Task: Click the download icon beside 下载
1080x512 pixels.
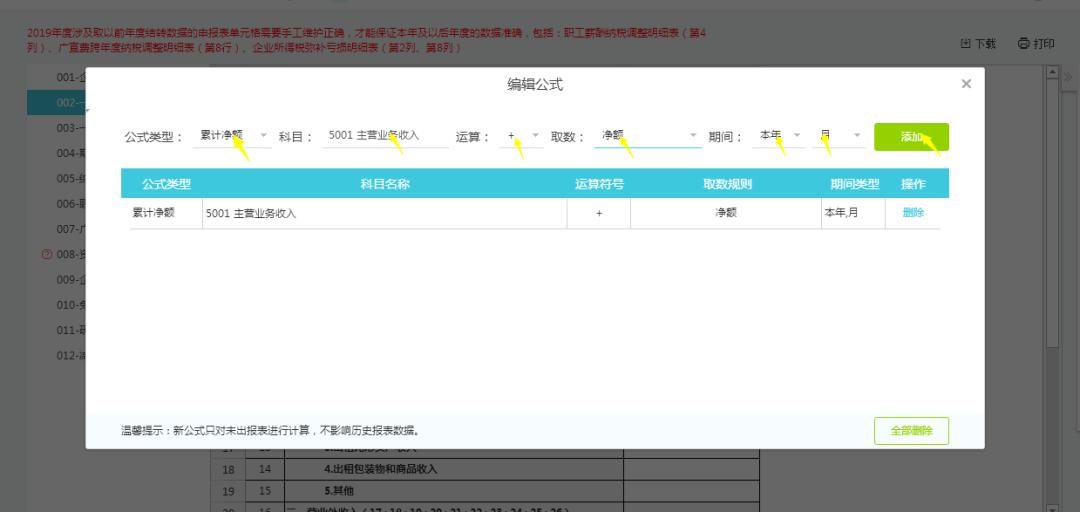Action: (966, 43)
